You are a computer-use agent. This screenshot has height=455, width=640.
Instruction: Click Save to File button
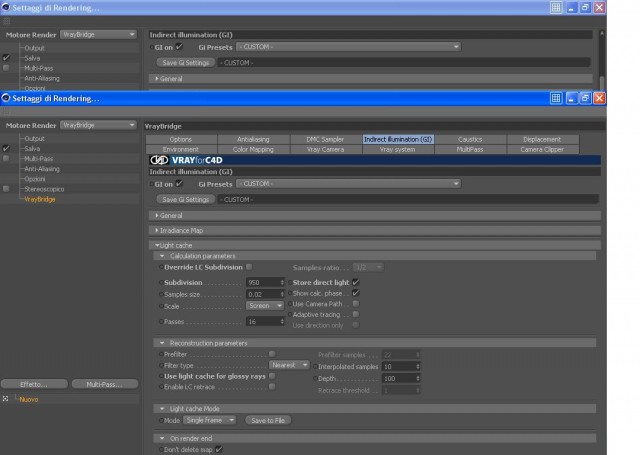(x=268, y=420)
